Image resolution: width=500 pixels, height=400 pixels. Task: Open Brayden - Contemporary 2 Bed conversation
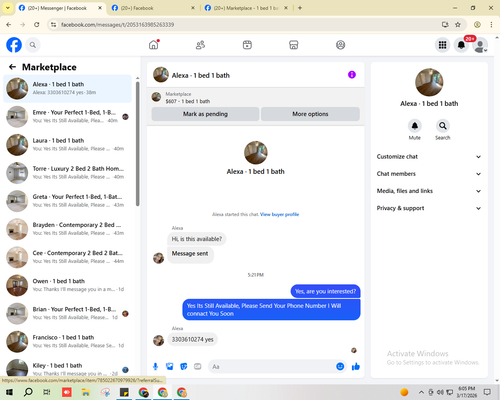tap(67, 229)
